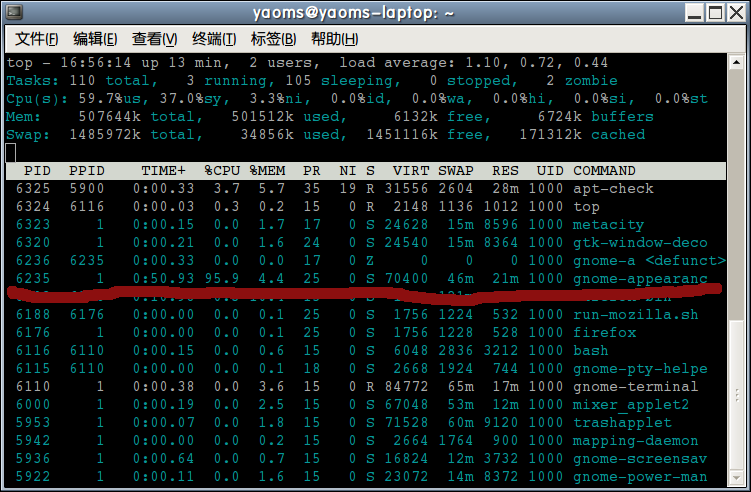Click the SWAP column header
751x492 pixels.
(x=455, y=171)
